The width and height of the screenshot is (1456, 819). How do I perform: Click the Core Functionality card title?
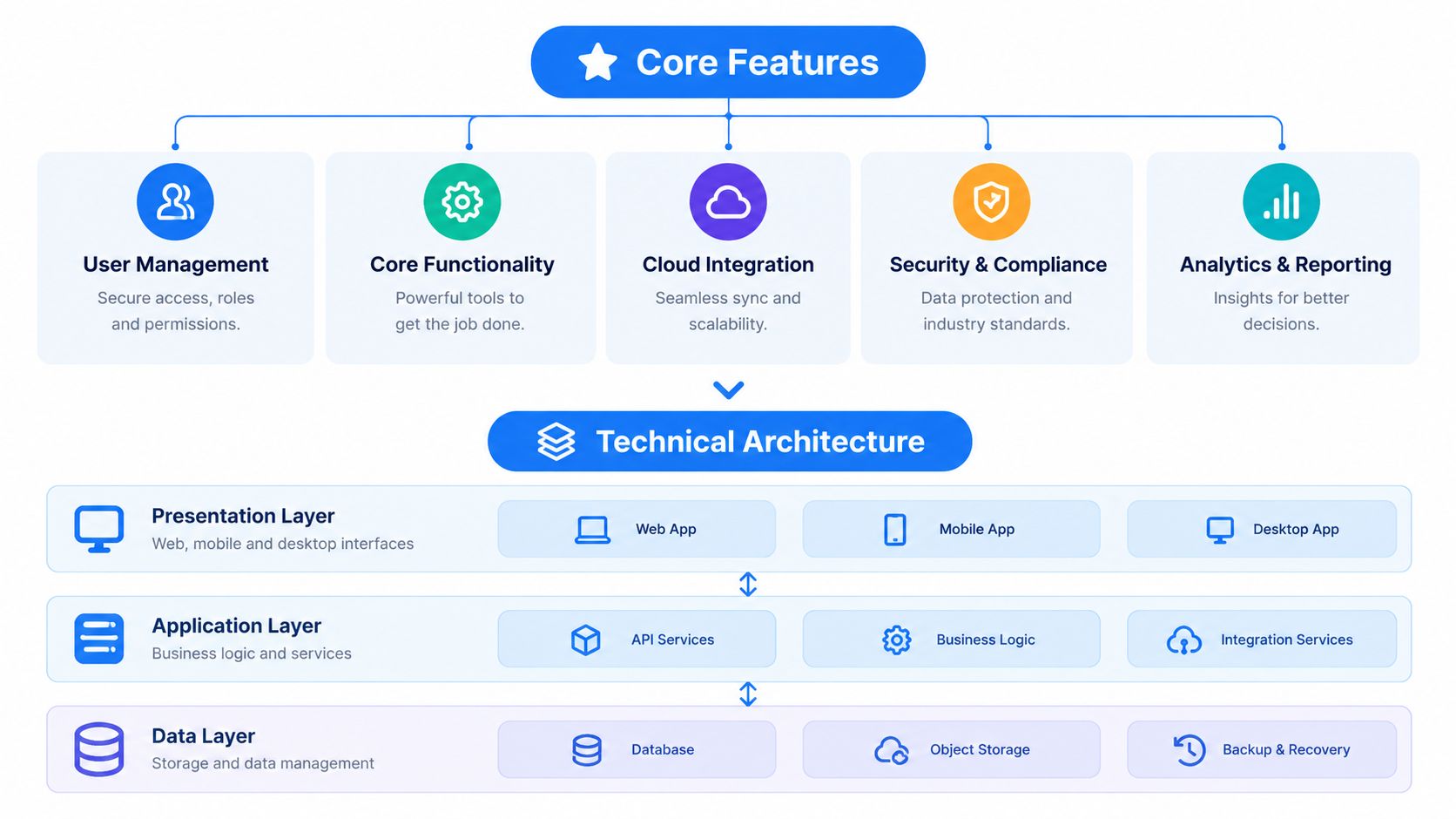[462, 264]
